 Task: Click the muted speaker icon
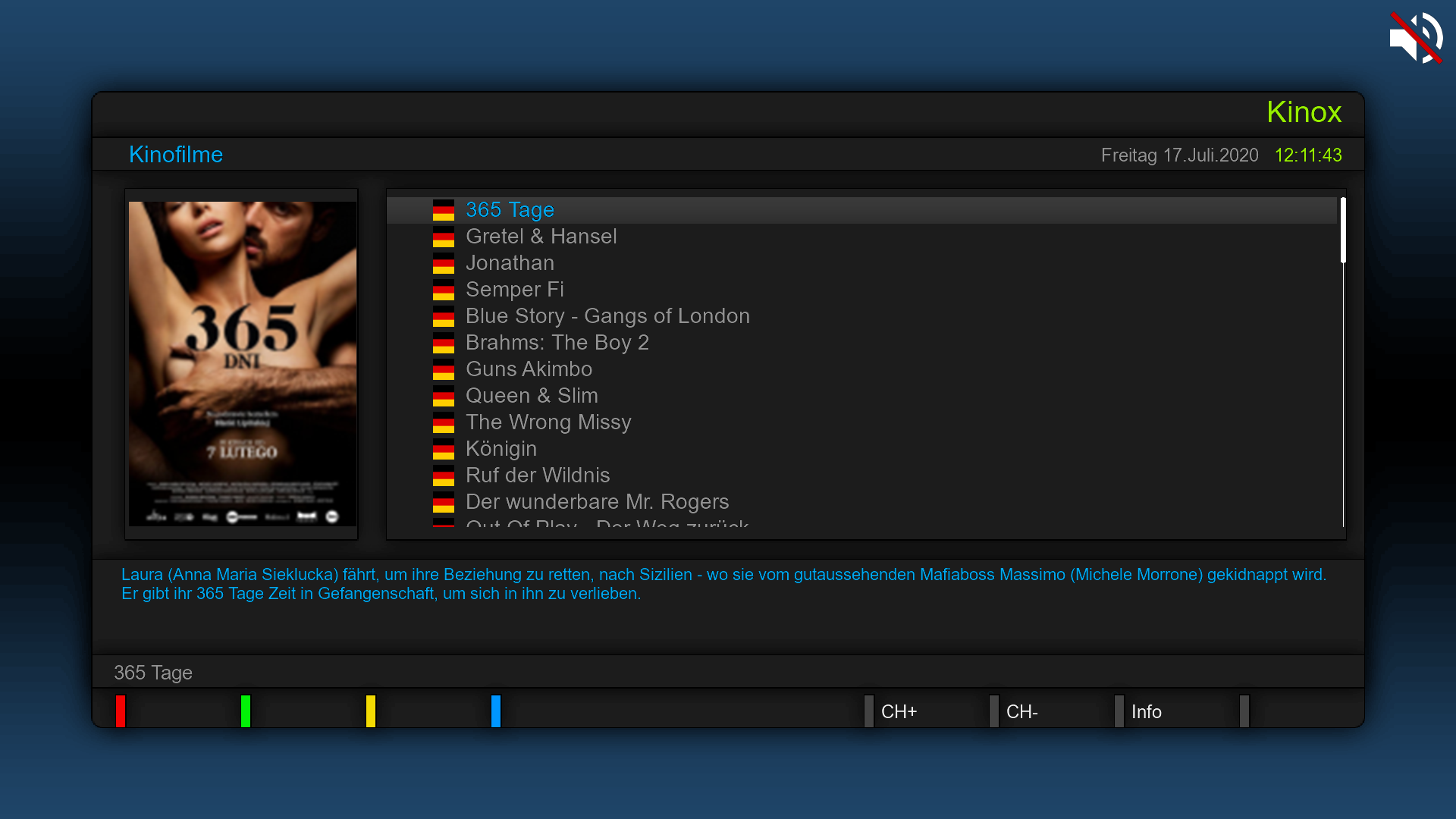pyautogui.click(x=1415, y=37)
